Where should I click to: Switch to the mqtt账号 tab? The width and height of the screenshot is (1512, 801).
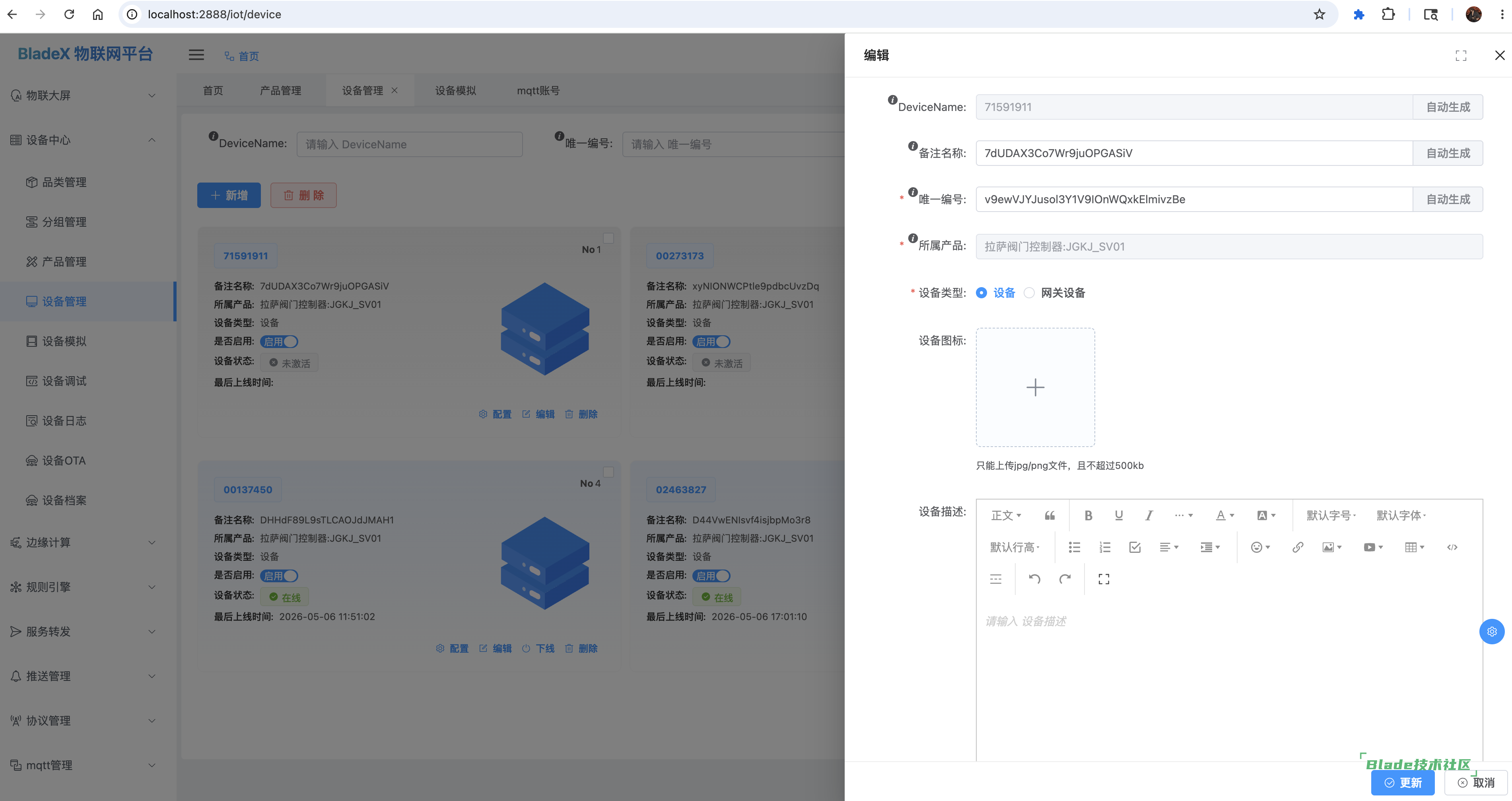coord(538,90)
